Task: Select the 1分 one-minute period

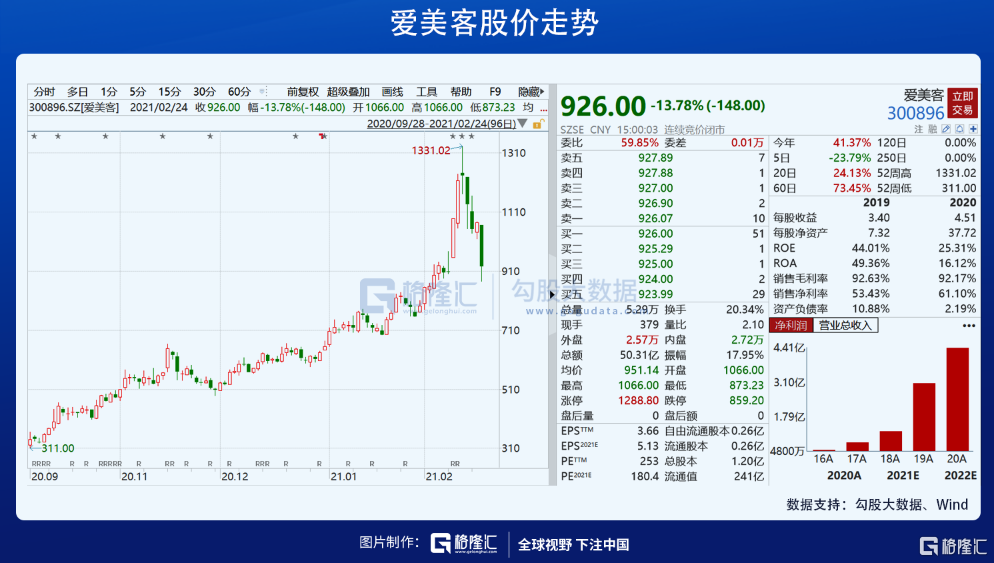Action: (109, 92)
